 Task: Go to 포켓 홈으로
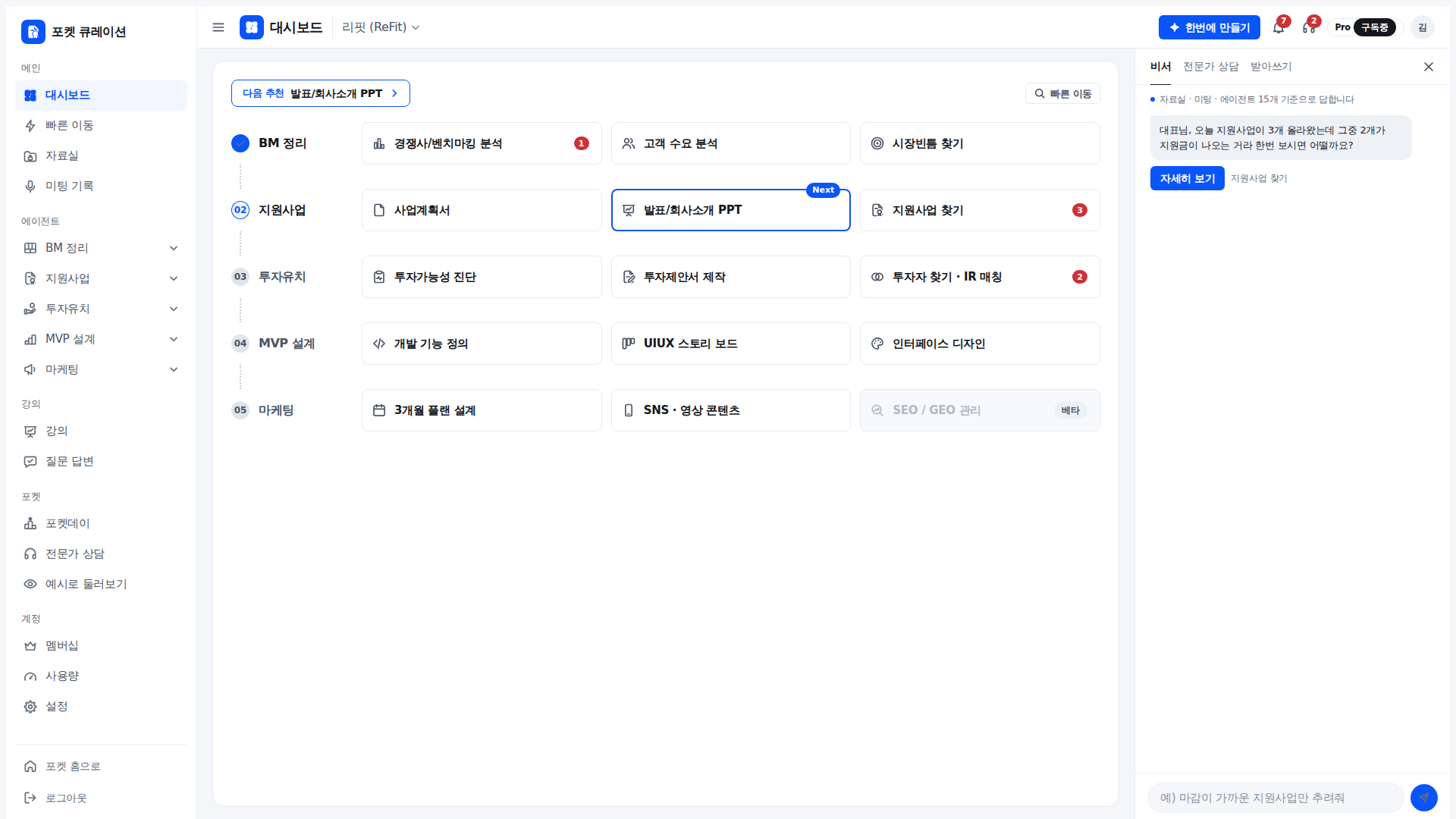[x=101, y=767]
